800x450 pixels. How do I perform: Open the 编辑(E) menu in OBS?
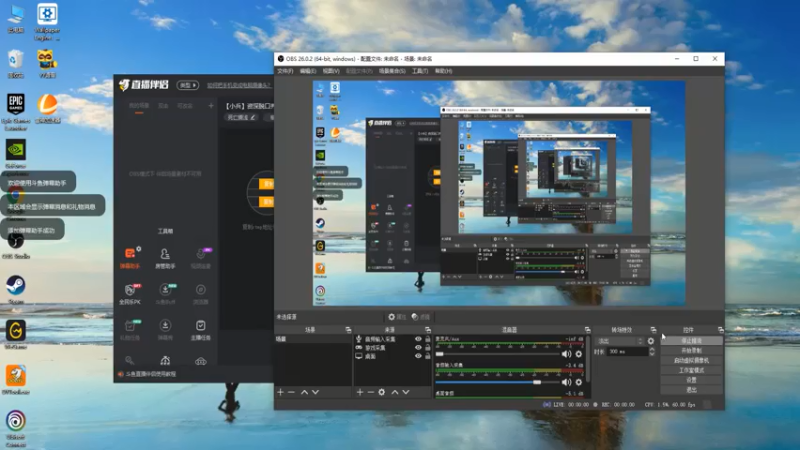pyautogui.click(x=308, y=71)
